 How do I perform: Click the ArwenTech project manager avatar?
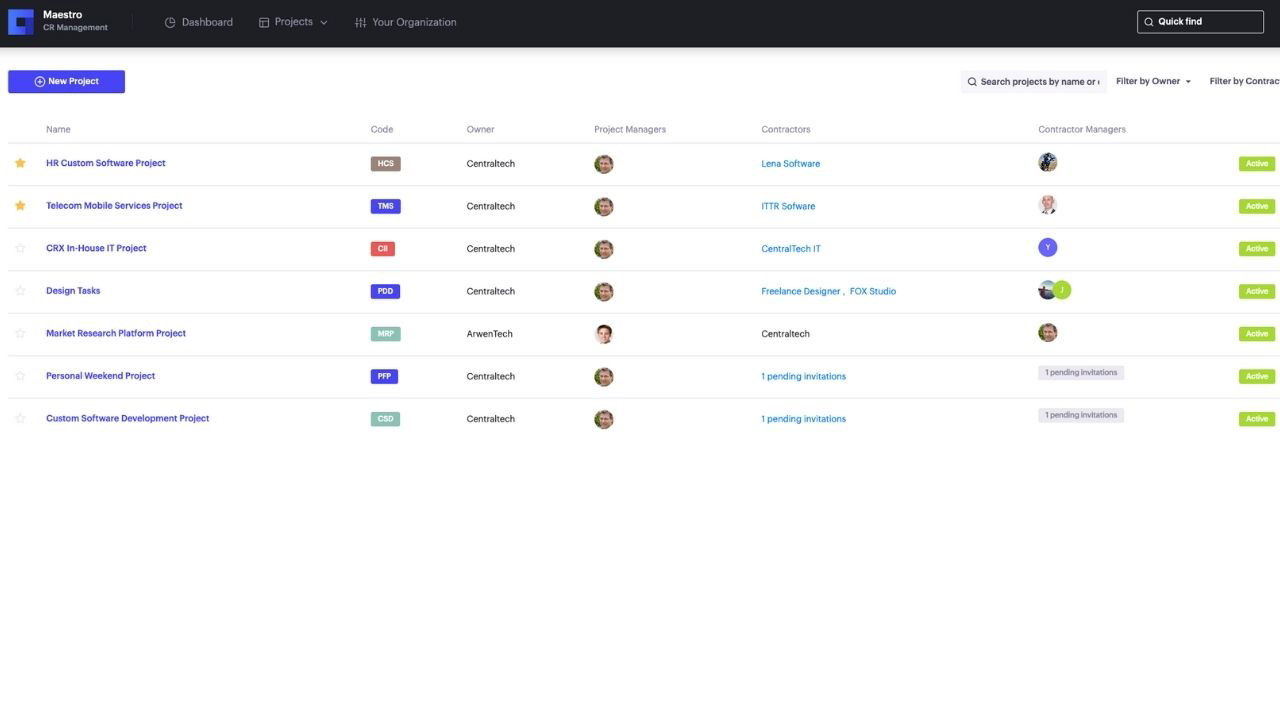(603, 334)
